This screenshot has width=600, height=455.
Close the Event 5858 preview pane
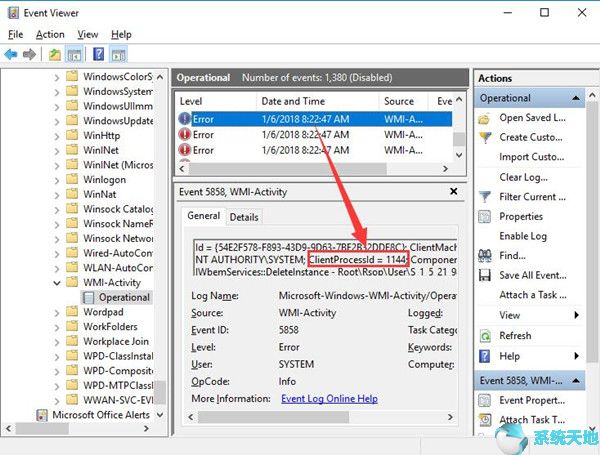point(453,191)
